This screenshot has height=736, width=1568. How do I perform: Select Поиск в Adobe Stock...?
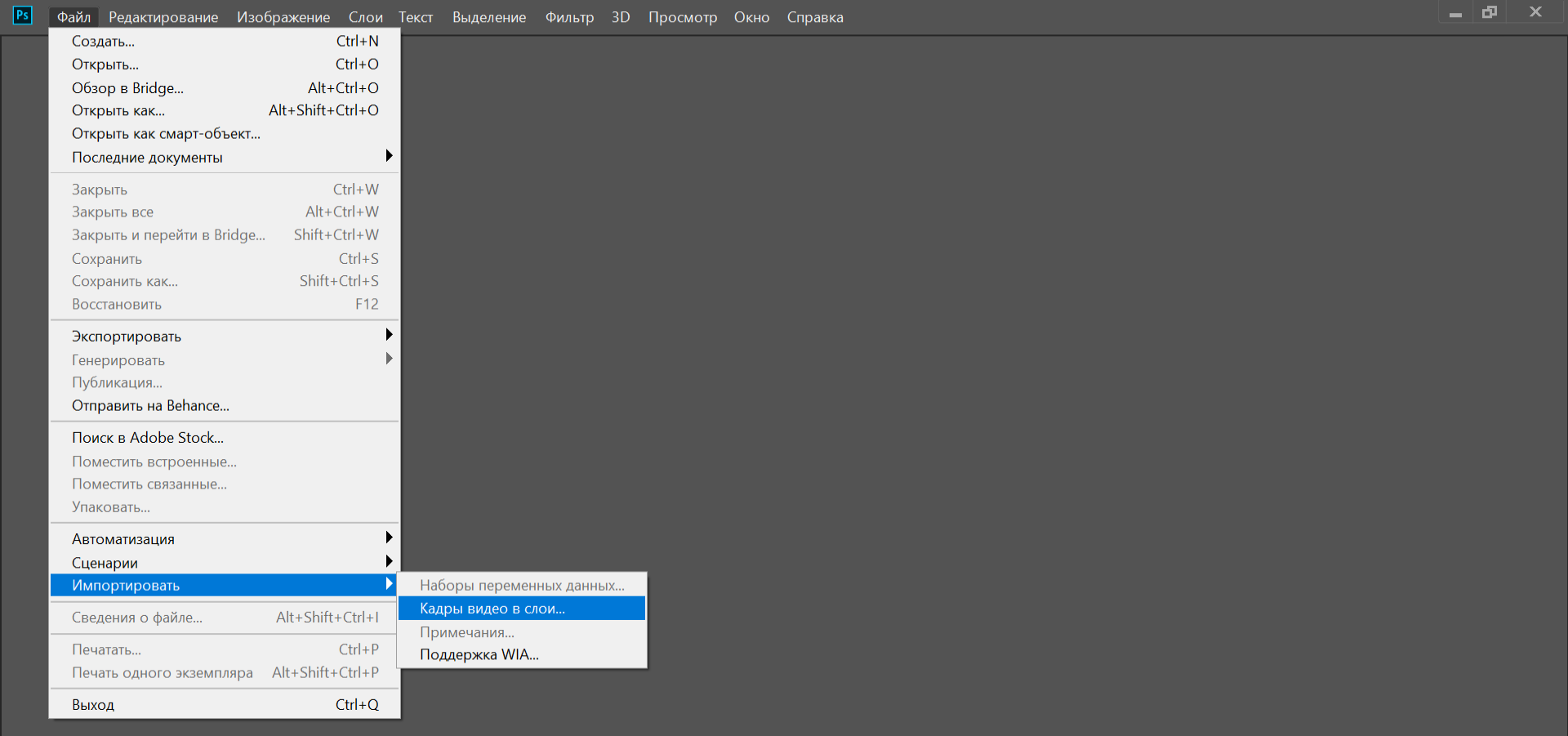pyautogui.click(x=225, y=438)
